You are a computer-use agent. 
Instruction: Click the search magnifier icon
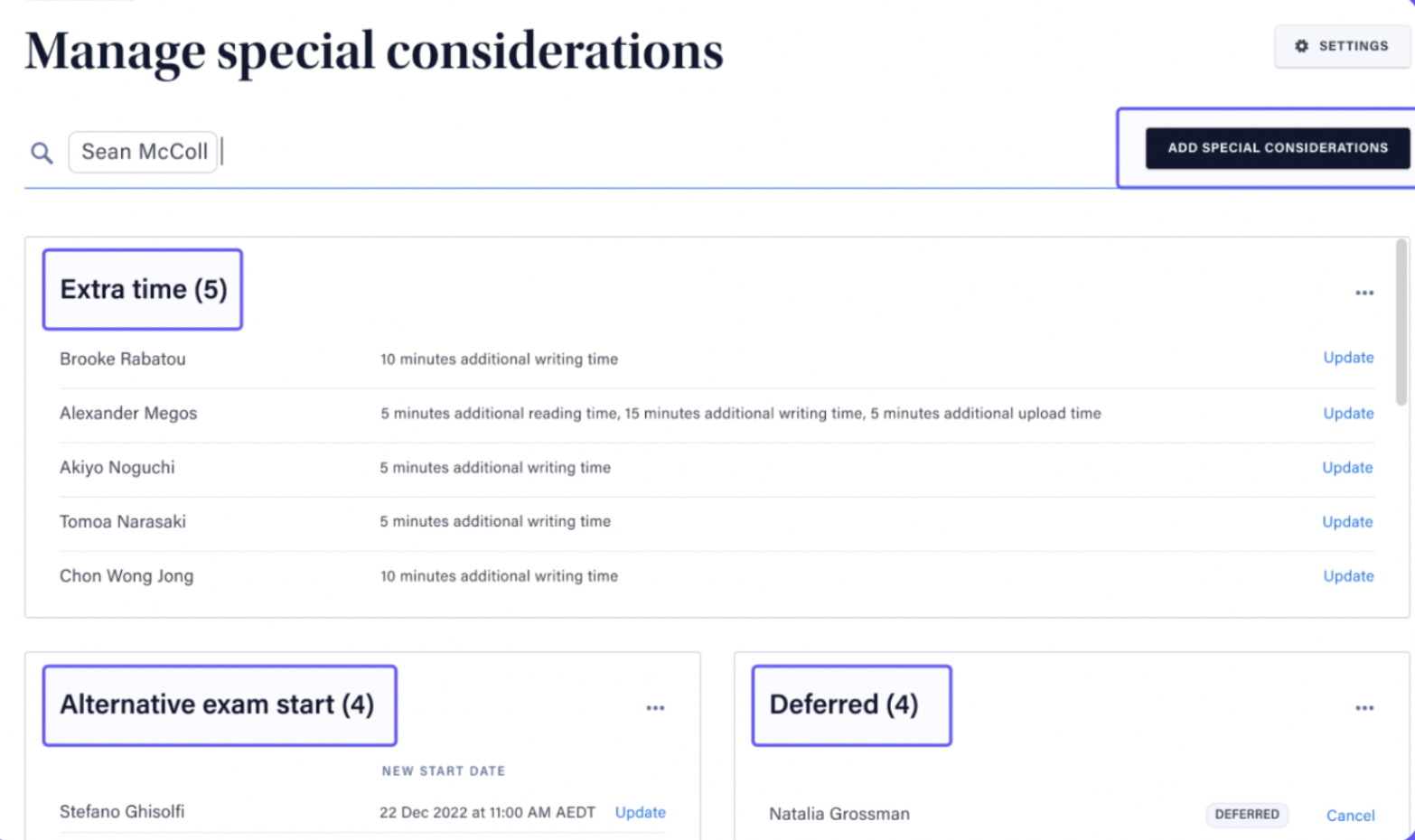pos(42,153)
